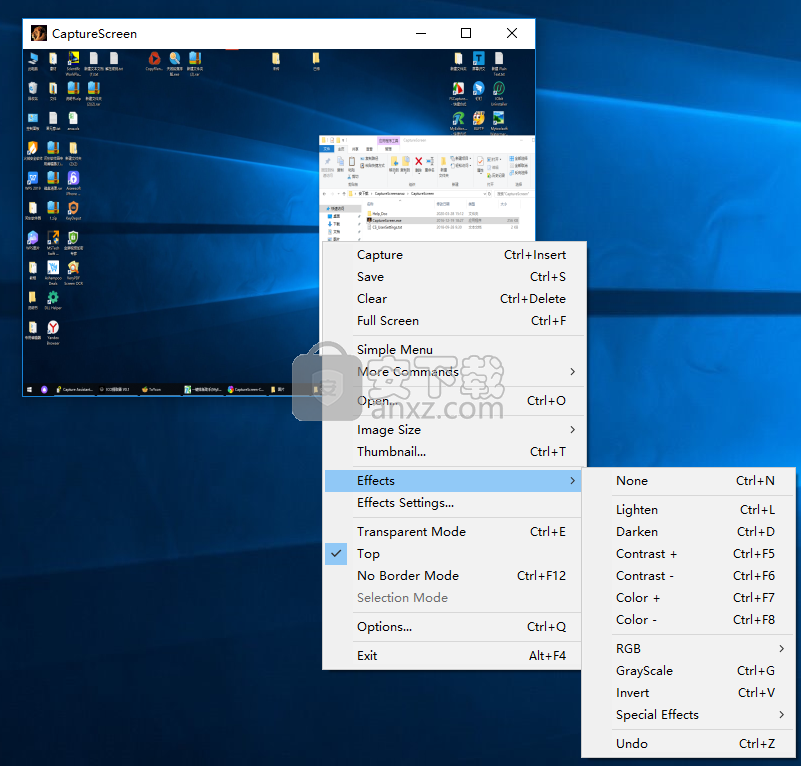Click DLL Helper gear icon in captured image
This screenshot has width=801, height=766.
[x=53, y=297]
